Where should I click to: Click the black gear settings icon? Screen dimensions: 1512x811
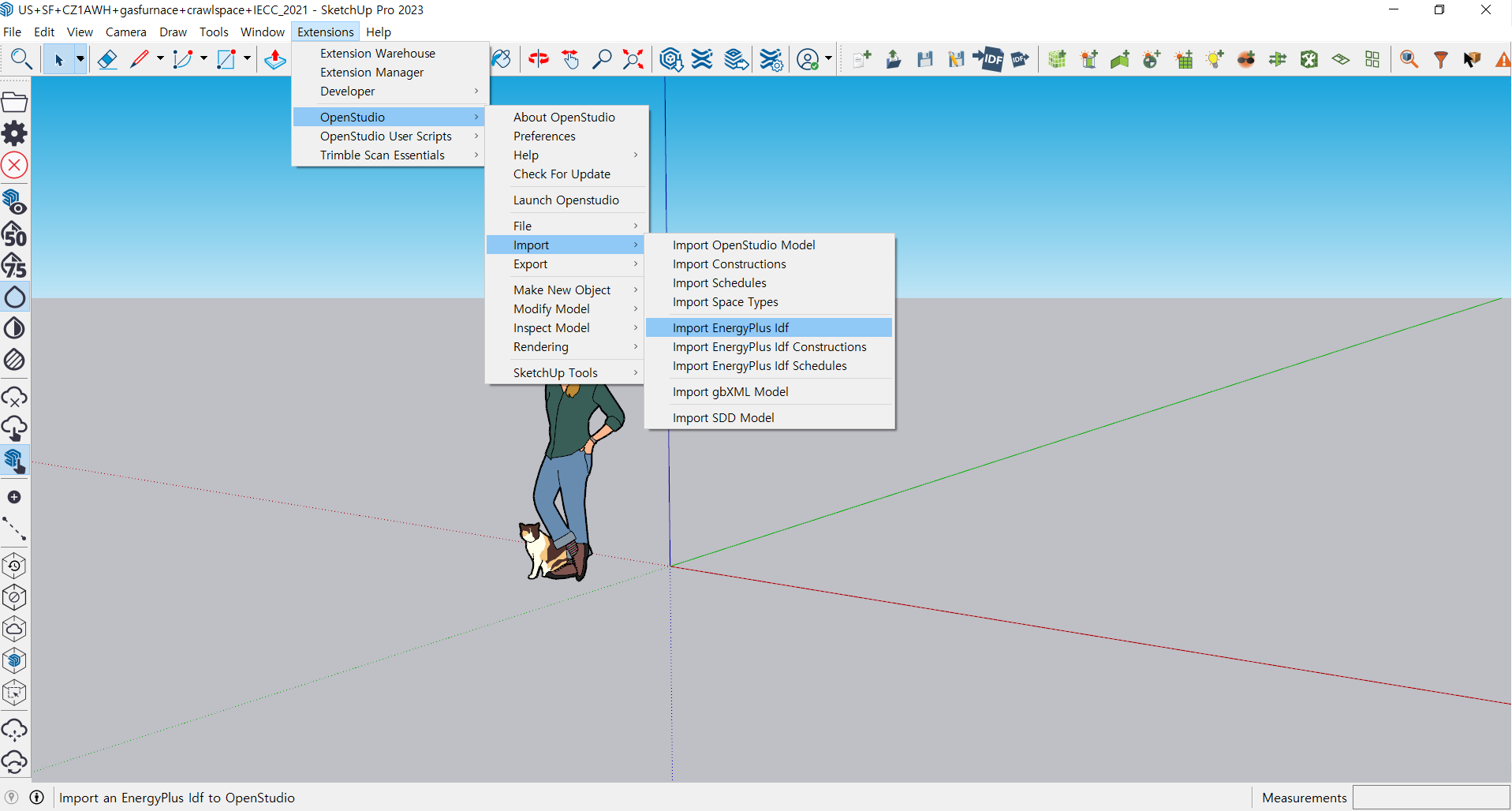coord(15,133)
